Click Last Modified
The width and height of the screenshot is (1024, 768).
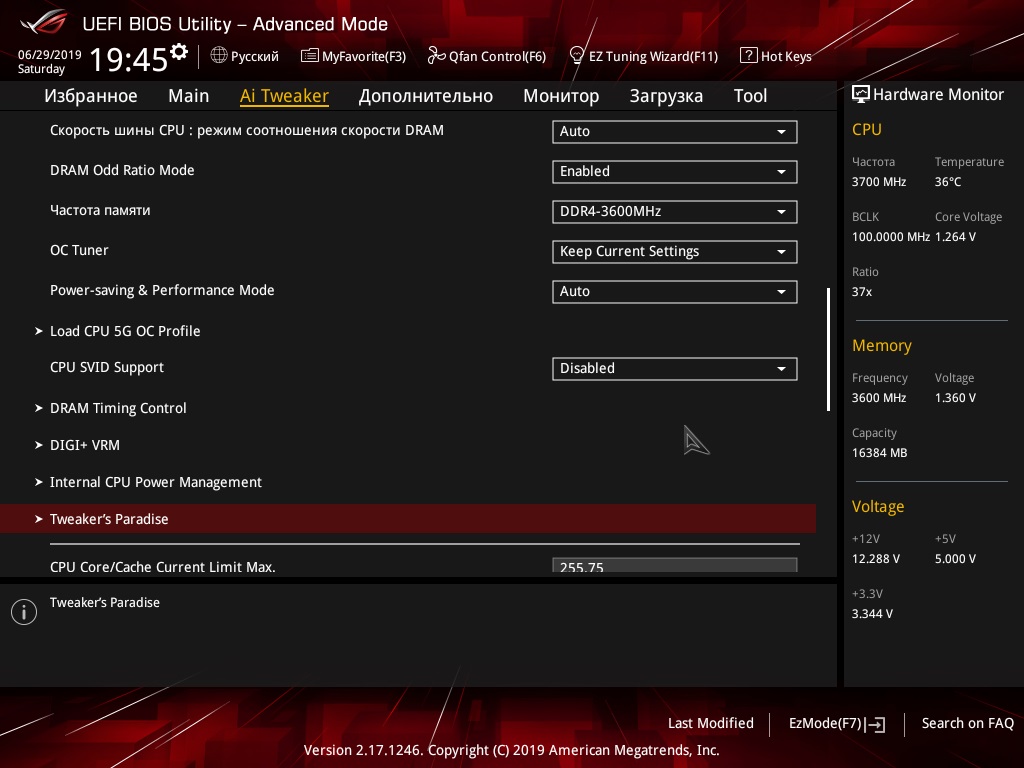coord(711,723)
